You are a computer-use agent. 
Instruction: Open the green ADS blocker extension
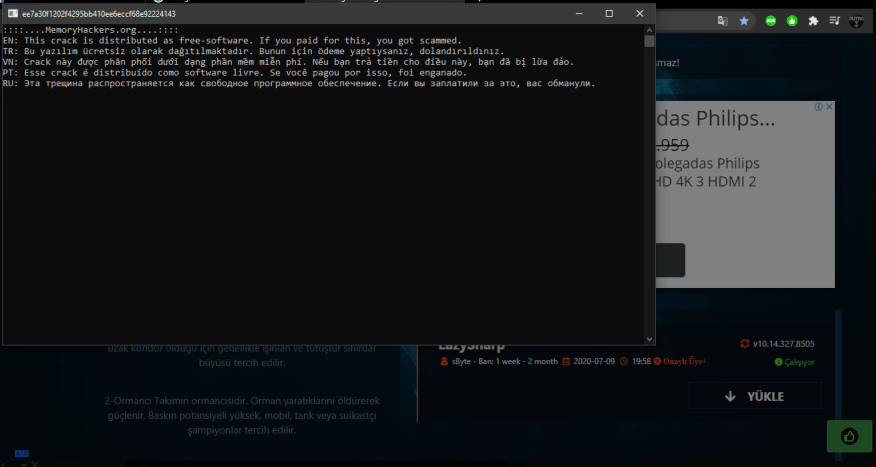[771, 21]
